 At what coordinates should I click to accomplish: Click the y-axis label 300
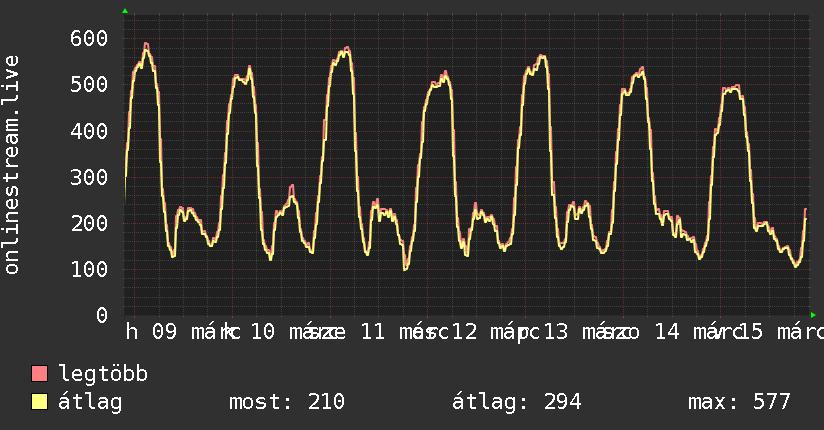click(89, 177)
